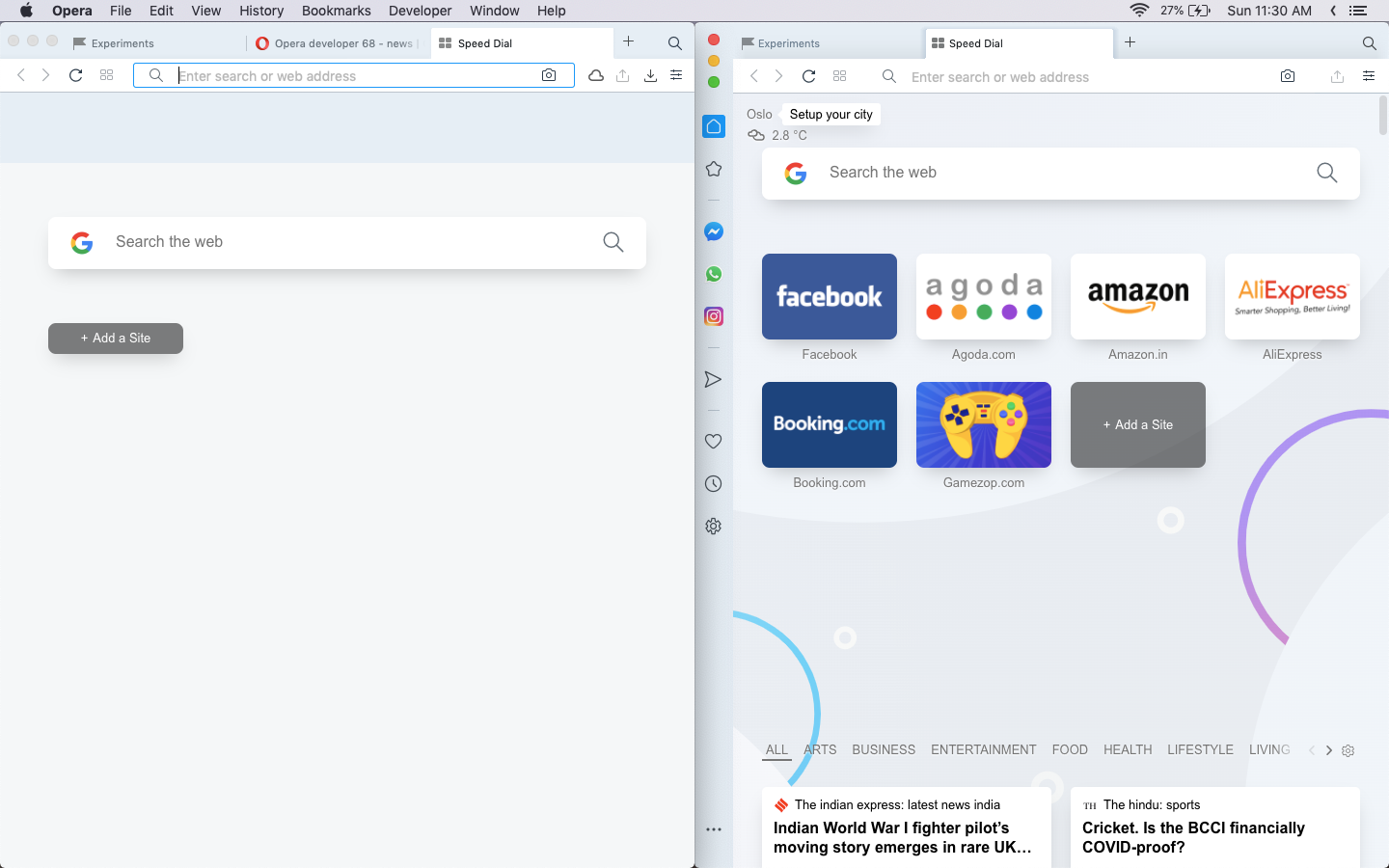Open the Developer menu
The height and width of the screenshot is (868, 1389).
click(x=420, y=11)
